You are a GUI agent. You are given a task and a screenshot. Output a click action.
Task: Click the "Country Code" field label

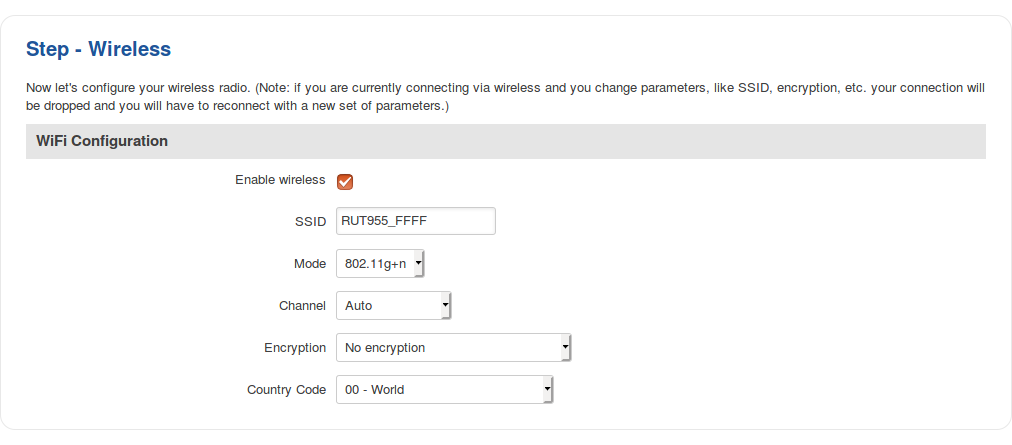pos(286,390)
